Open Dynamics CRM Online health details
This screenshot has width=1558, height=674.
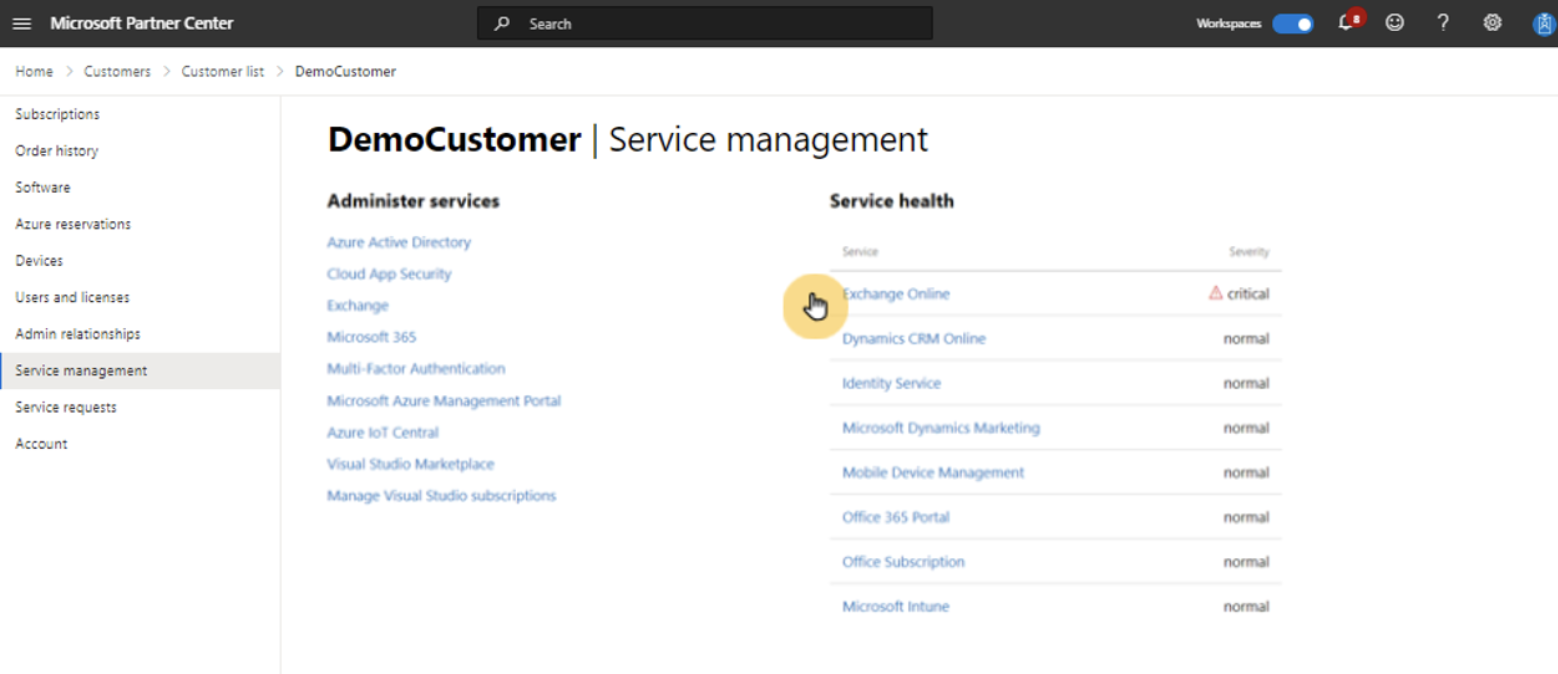(x=912, y=338)
